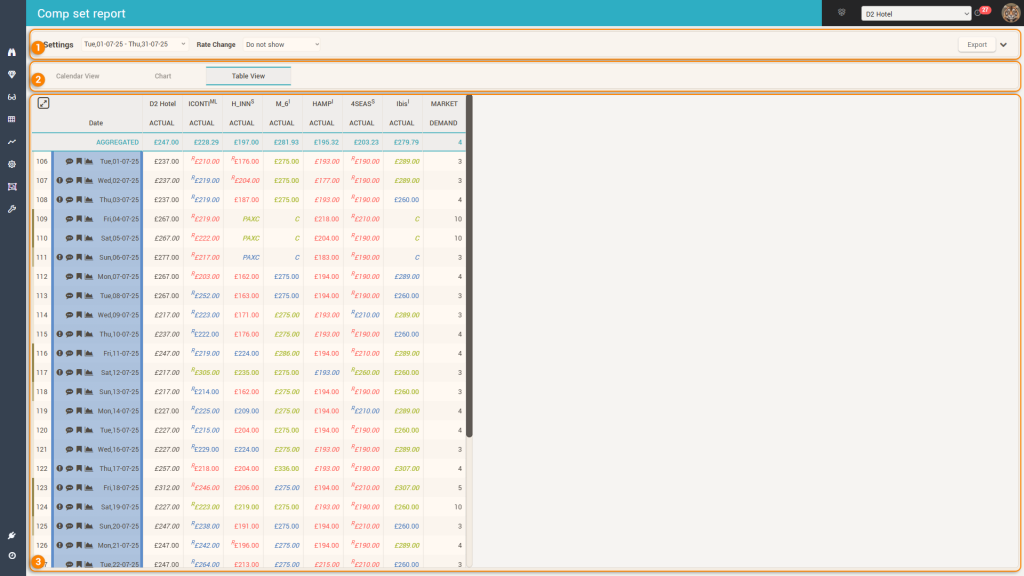The image size is (1024, 576).
Task: Click 4SEAS rate £260.00 on Sat,12-07-25
Action: pyautogui.click(x=366, y=373)
